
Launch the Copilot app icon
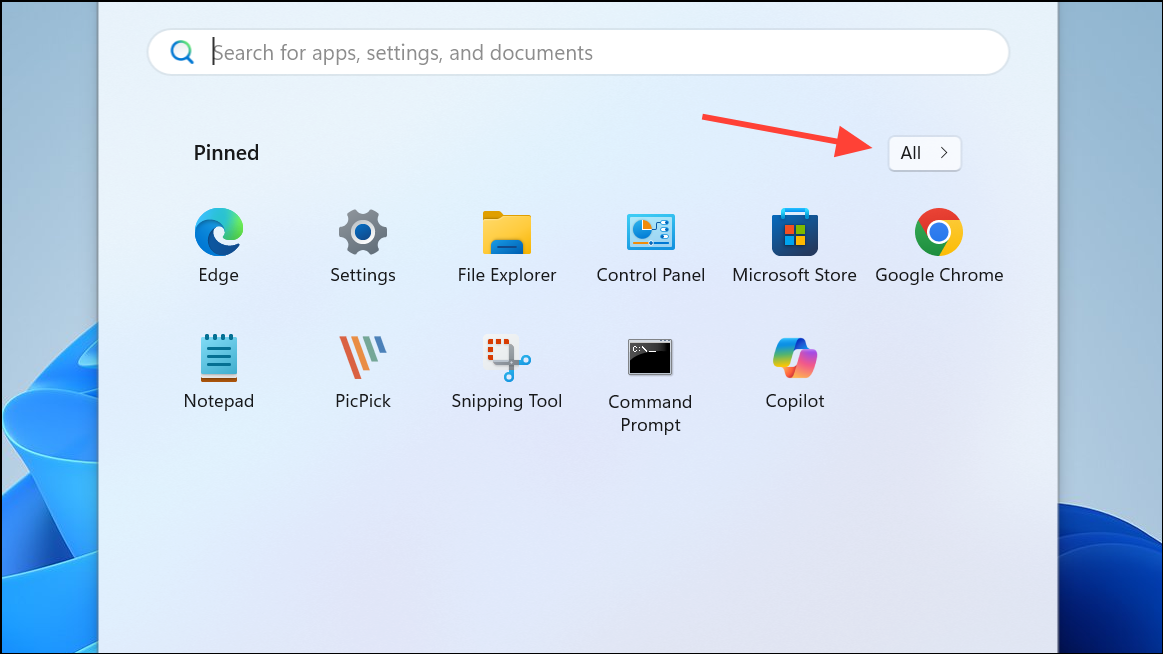coord(794,357)
